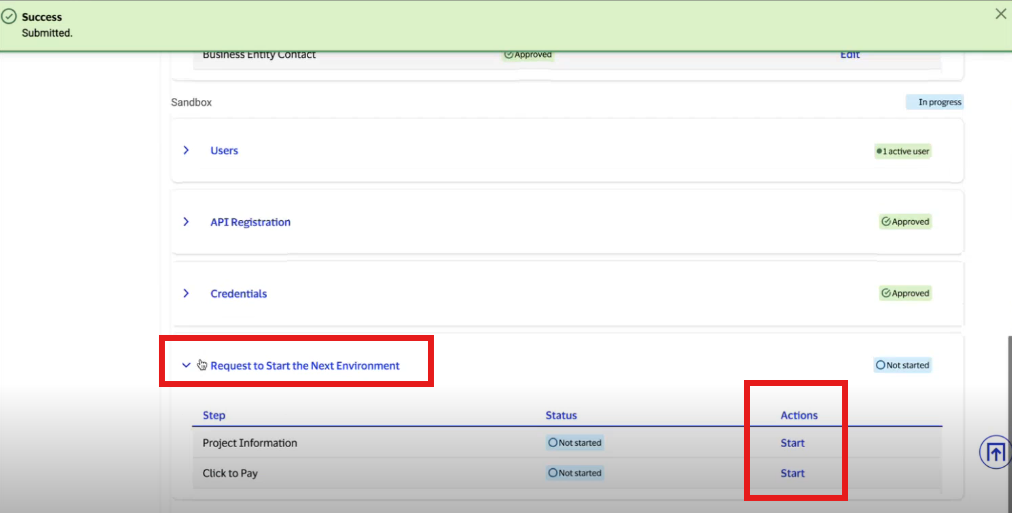Click the Sandbox In progress badge
1012x513 pixels.
[935, 102]
